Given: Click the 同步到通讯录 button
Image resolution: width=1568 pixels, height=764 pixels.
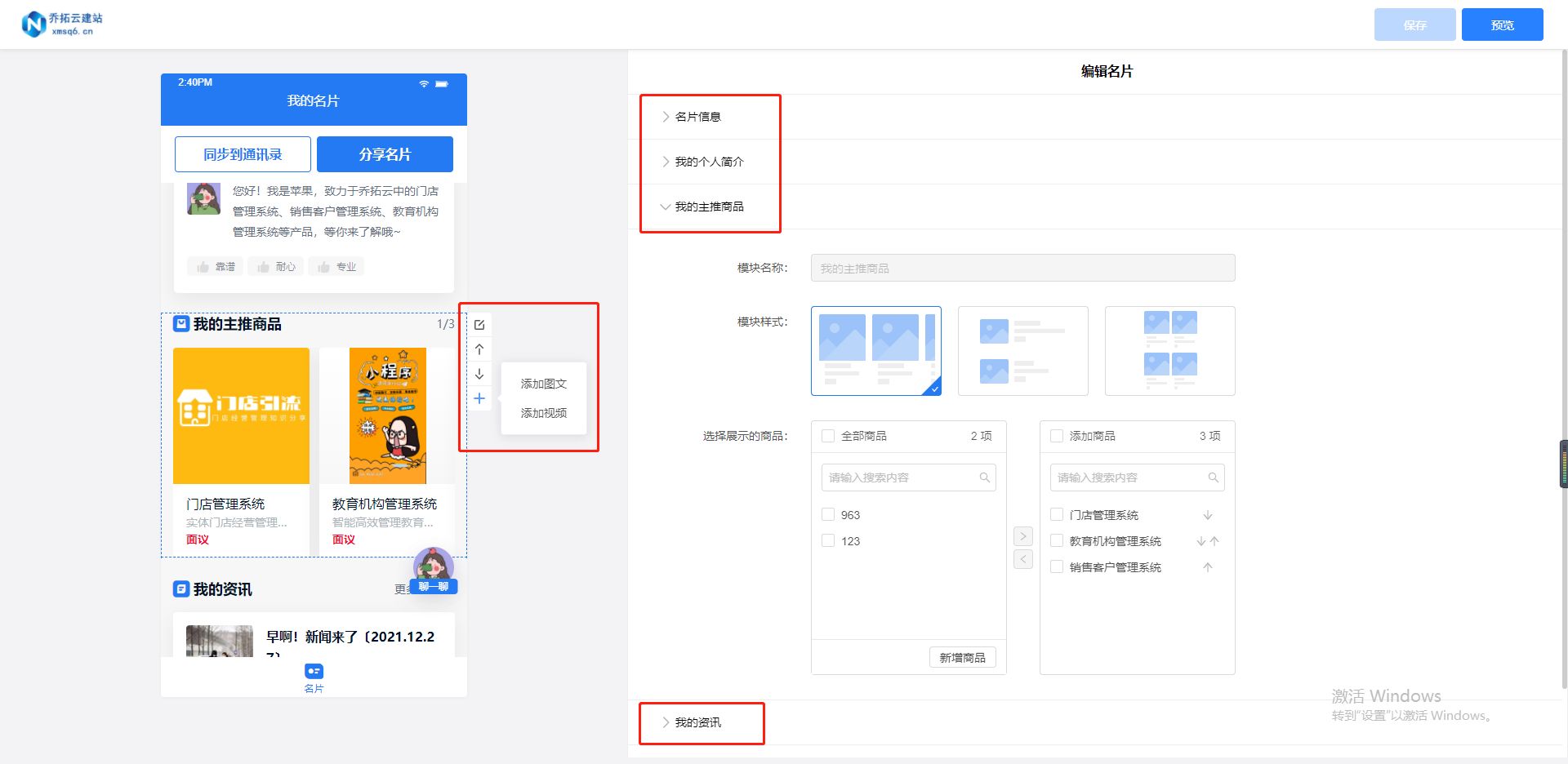Looking at the screenshot, I should pyautogui.click(x=243, y=154).
